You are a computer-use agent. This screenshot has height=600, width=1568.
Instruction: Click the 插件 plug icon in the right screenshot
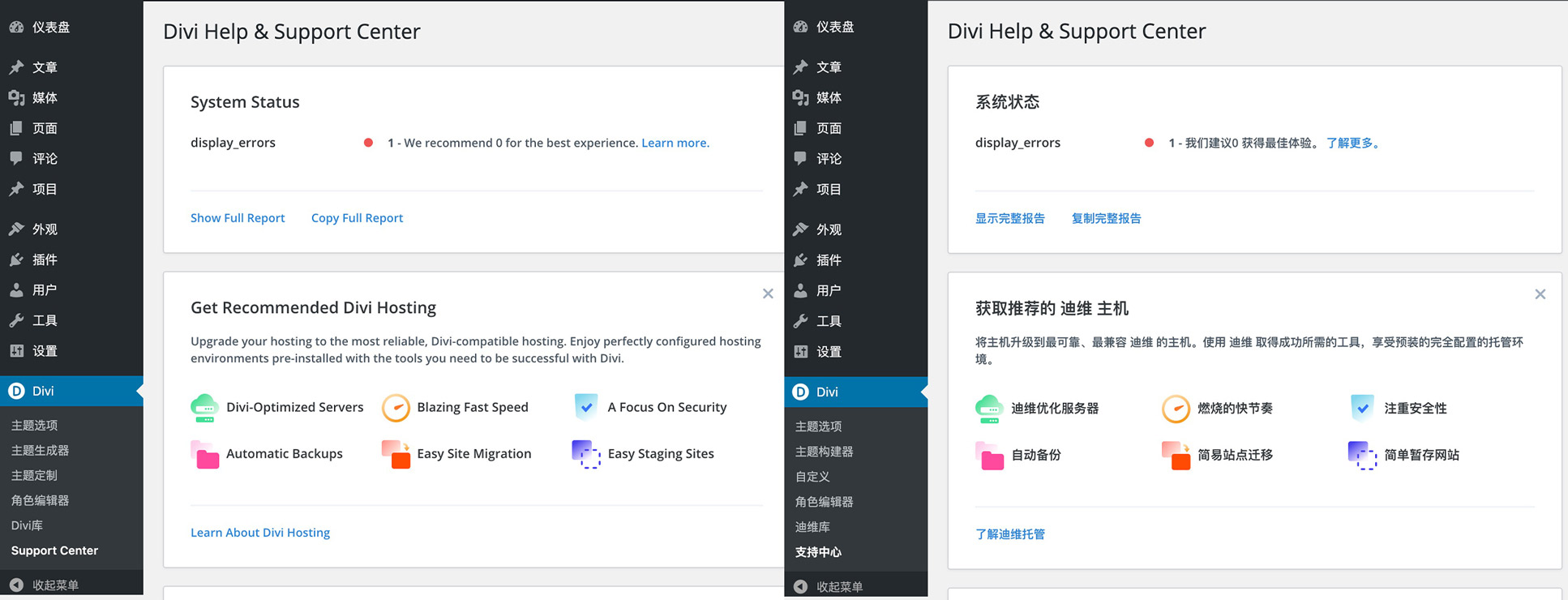pyautogui.click(x=800, y=260)
